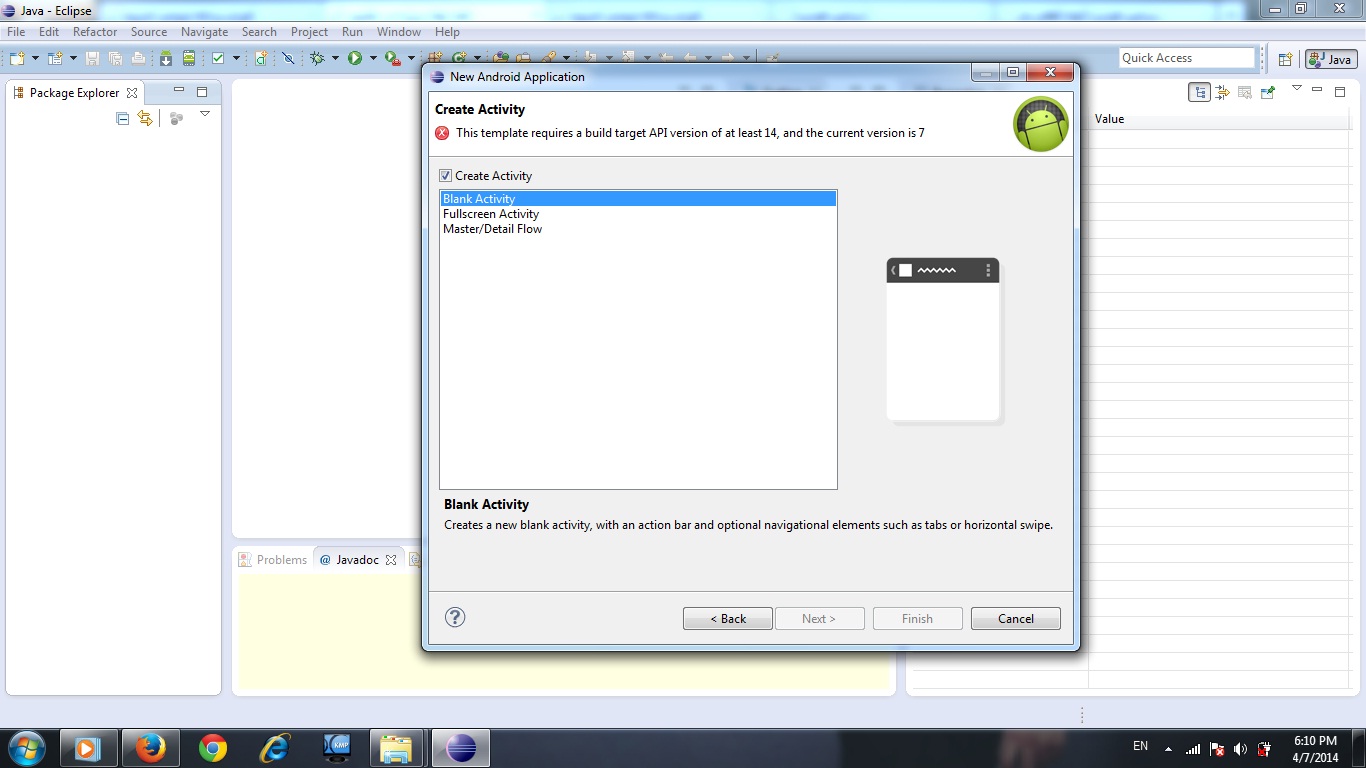Click the Back button in wizard

[x=728, y=619]
